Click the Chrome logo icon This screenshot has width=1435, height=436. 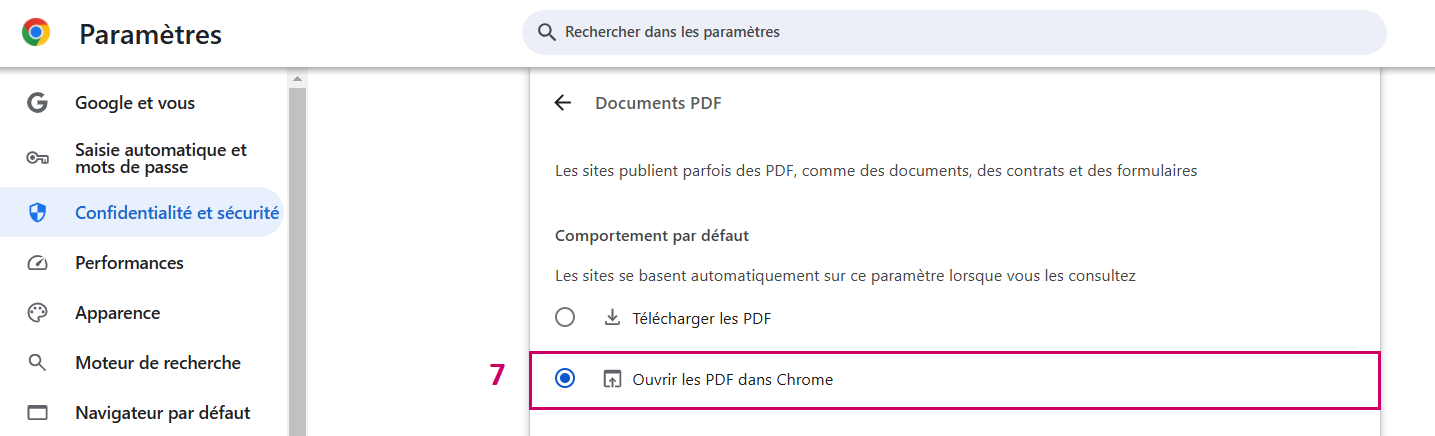36,33
